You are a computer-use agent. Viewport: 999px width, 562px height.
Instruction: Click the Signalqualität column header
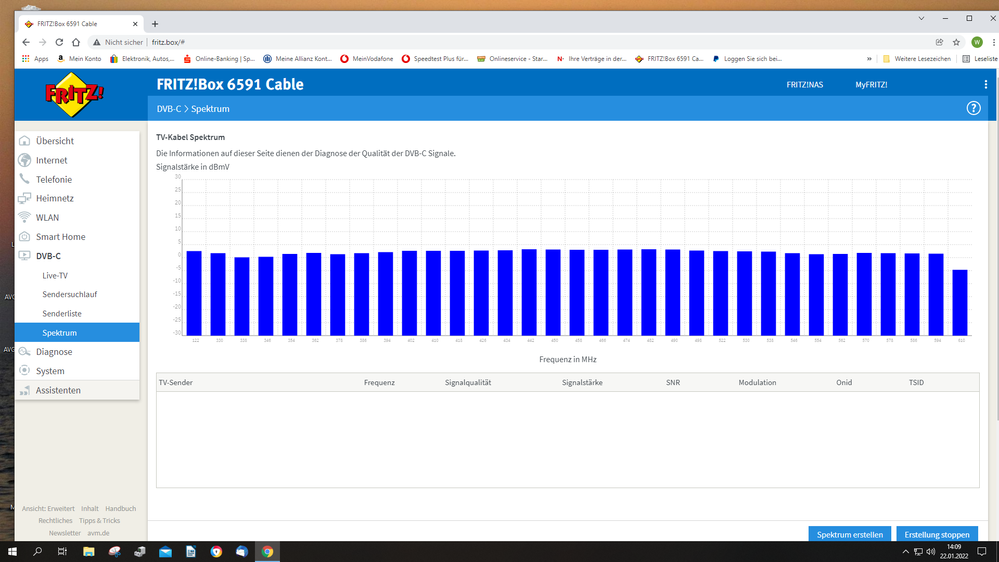pos(468,382)
